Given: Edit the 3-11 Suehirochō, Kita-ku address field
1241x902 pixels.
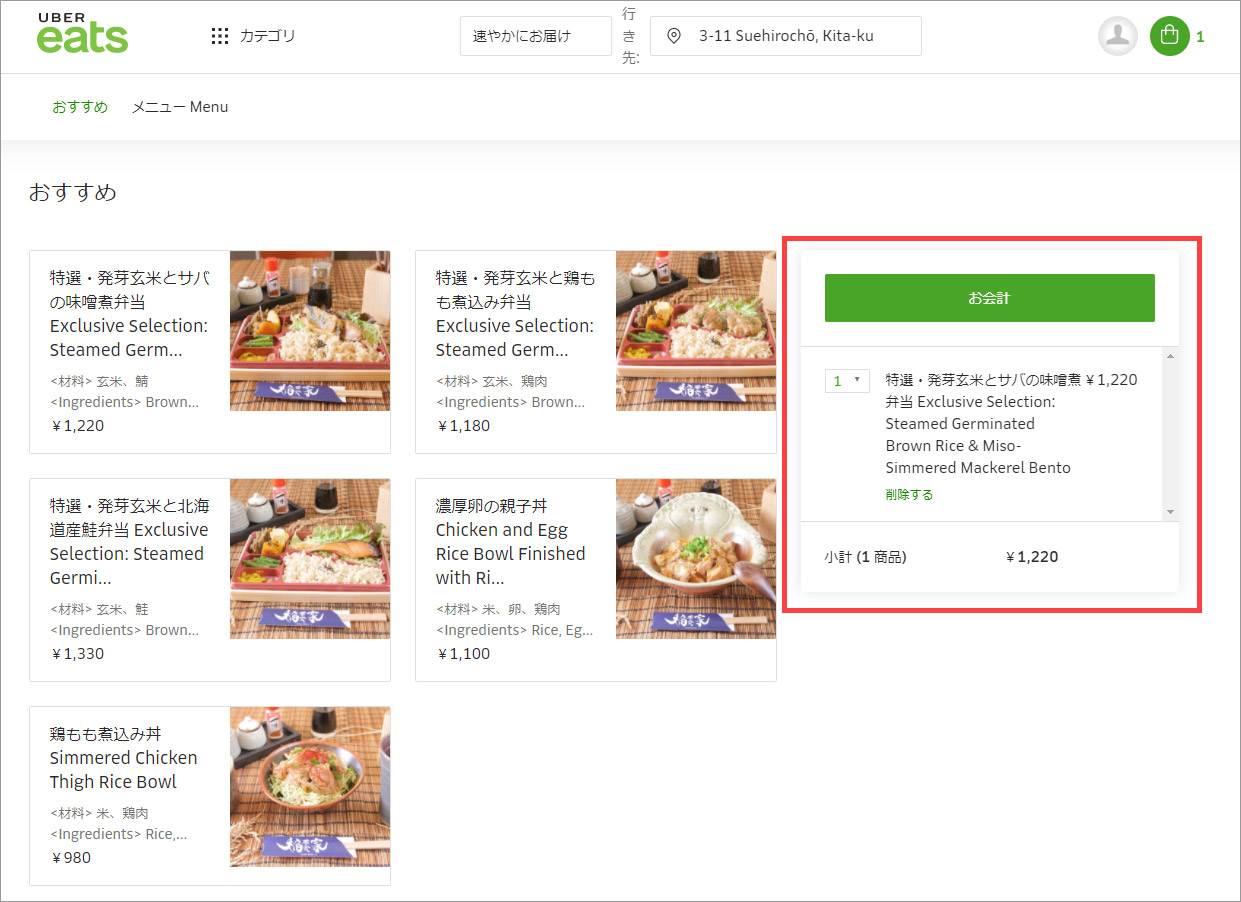Looking at the screenshot, I should (786, 36).
